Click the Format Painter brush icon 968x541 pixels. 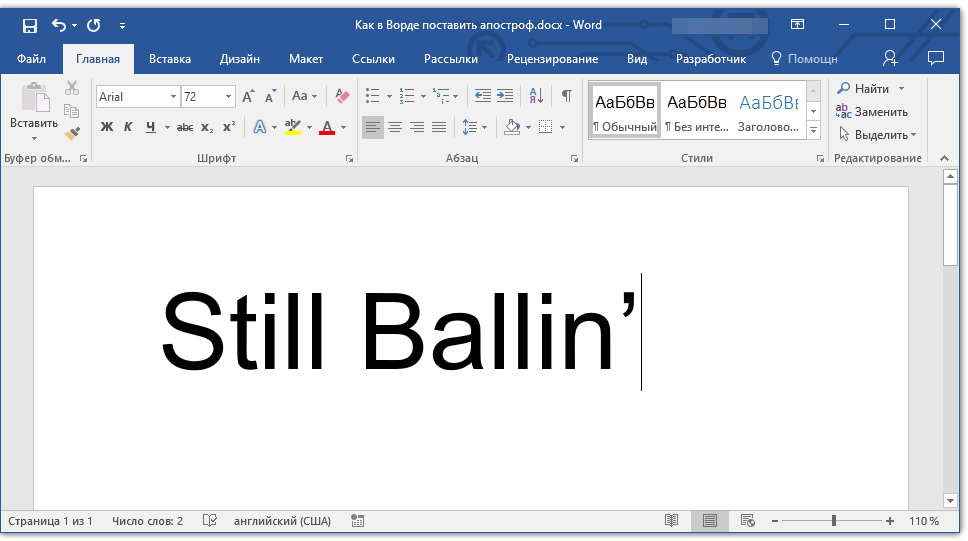pos(72,133)
